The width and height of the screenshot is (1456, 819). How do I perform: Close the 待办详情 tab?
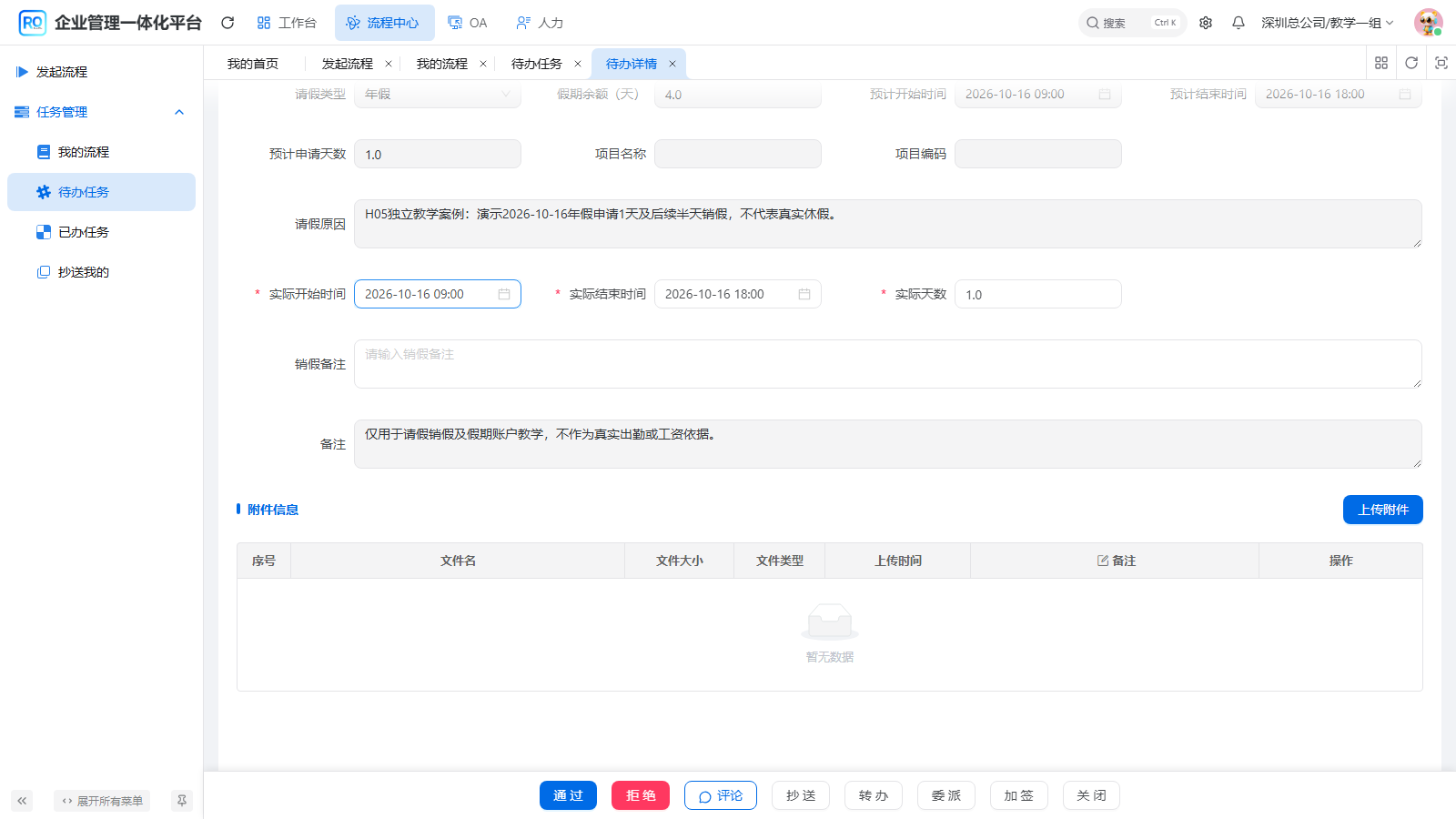click(x=672, y=64)
